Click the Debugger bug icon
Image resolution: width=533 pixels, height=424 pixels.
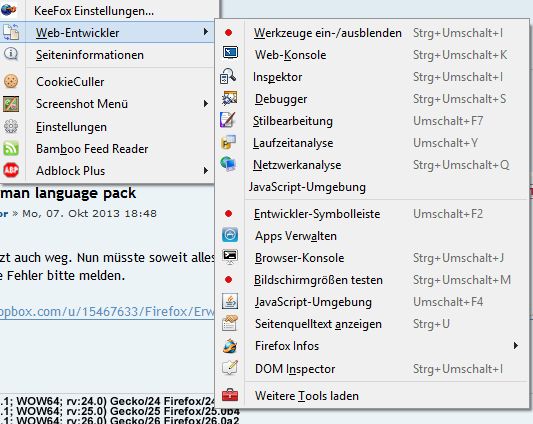[x=229, y=98]
